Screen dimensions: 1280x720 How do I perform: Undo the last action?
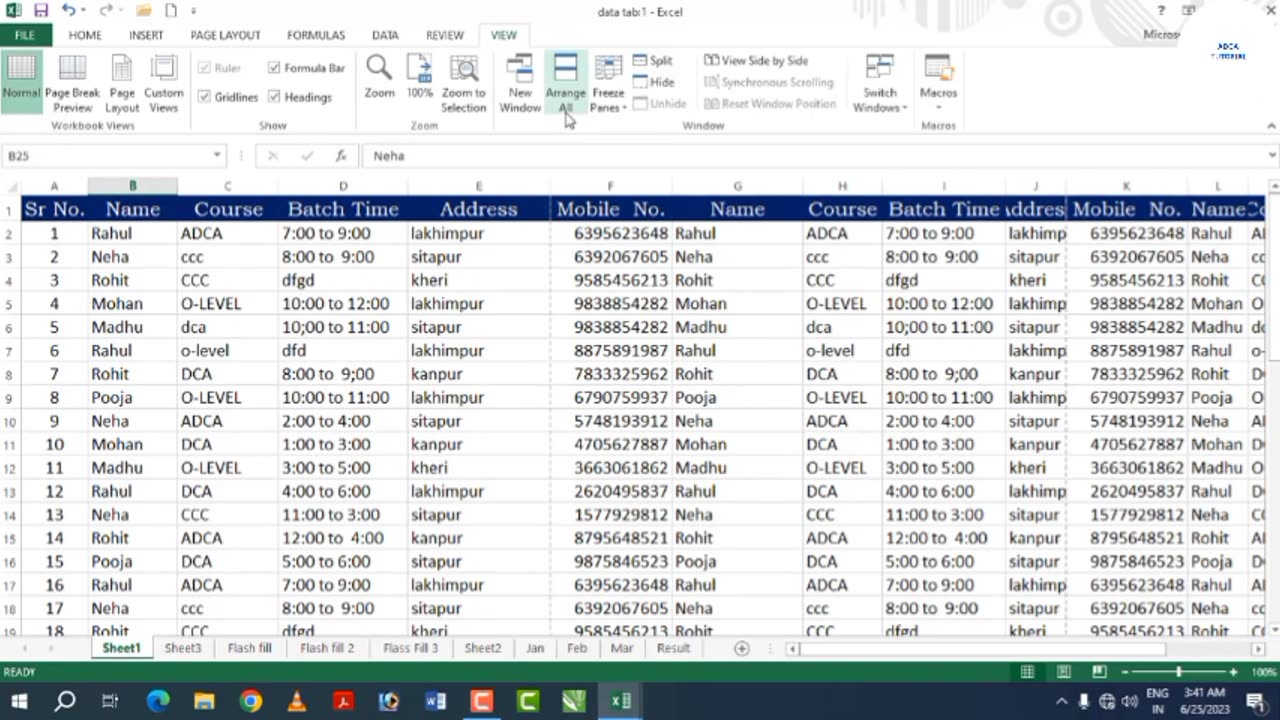point(68,11)
